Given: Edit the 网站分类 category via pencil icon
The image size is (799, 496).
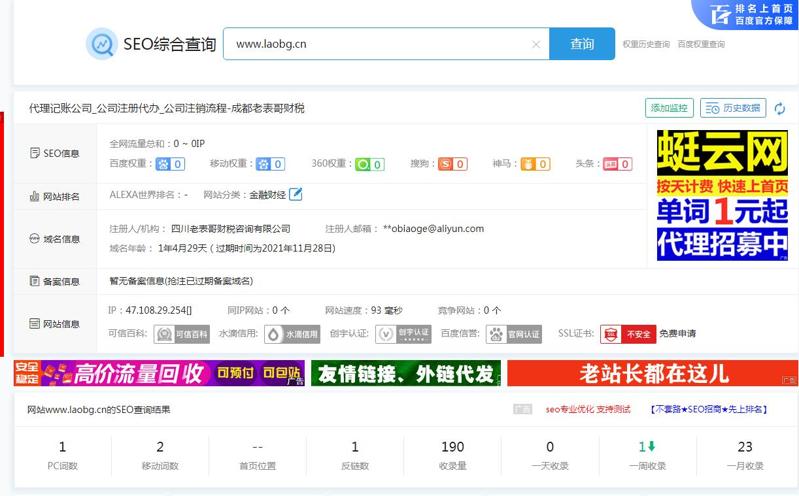Looking at the screenshot, I should click(x=296, y=194).
